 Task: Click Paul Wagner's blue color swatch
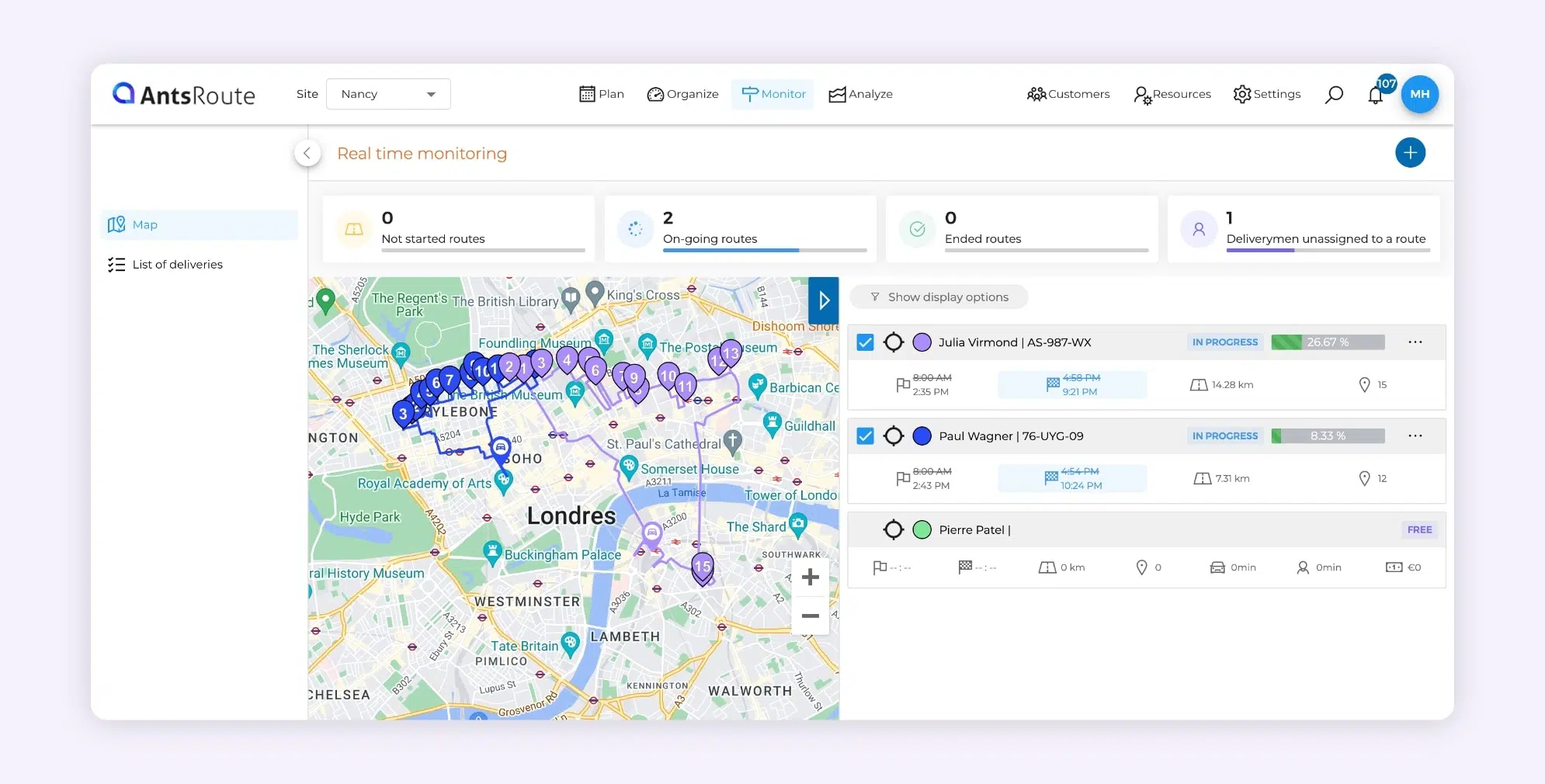pos(922,436)
